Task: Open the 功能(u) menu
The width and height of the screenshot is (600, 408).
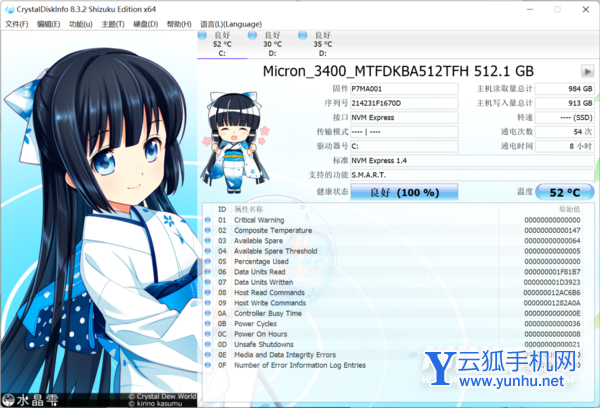Action: click(81, 24)
